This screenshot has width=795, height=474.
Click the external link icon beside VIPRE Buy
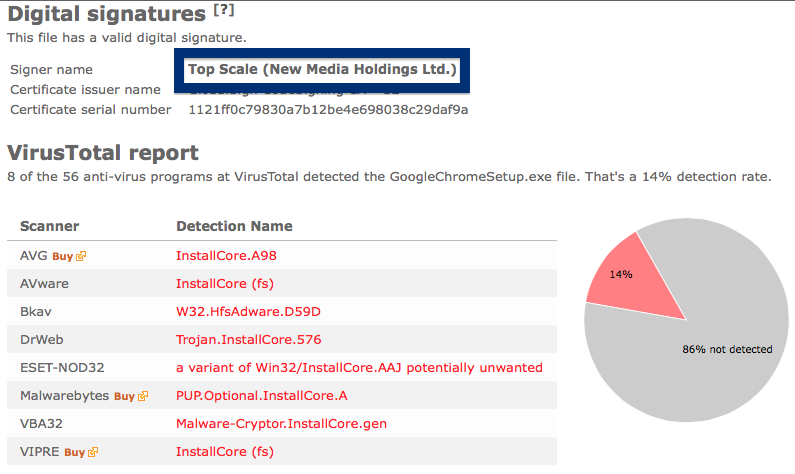tap(93, 452)
